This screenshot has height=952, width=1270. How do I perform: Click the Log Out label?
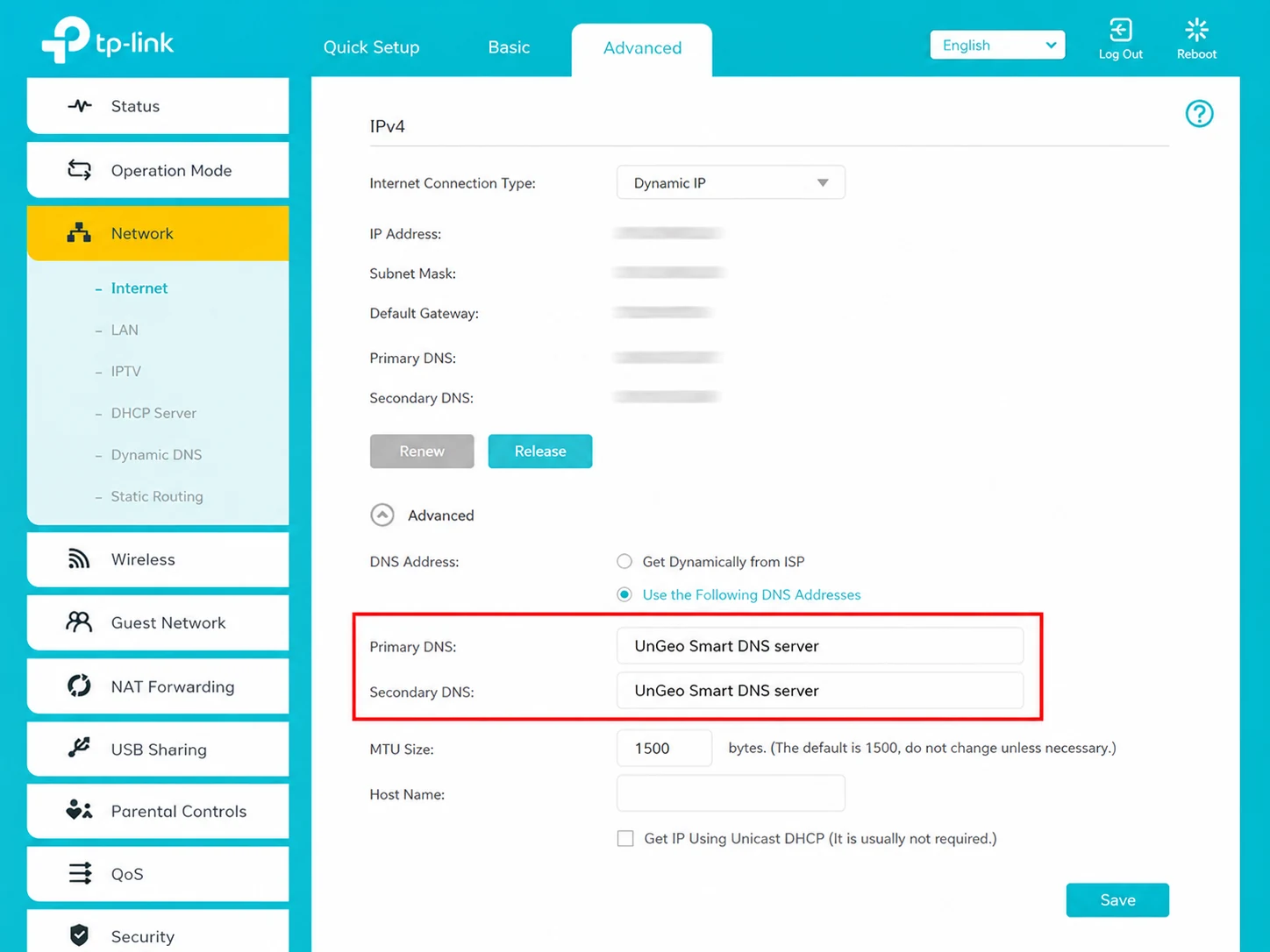[1120, 54]
